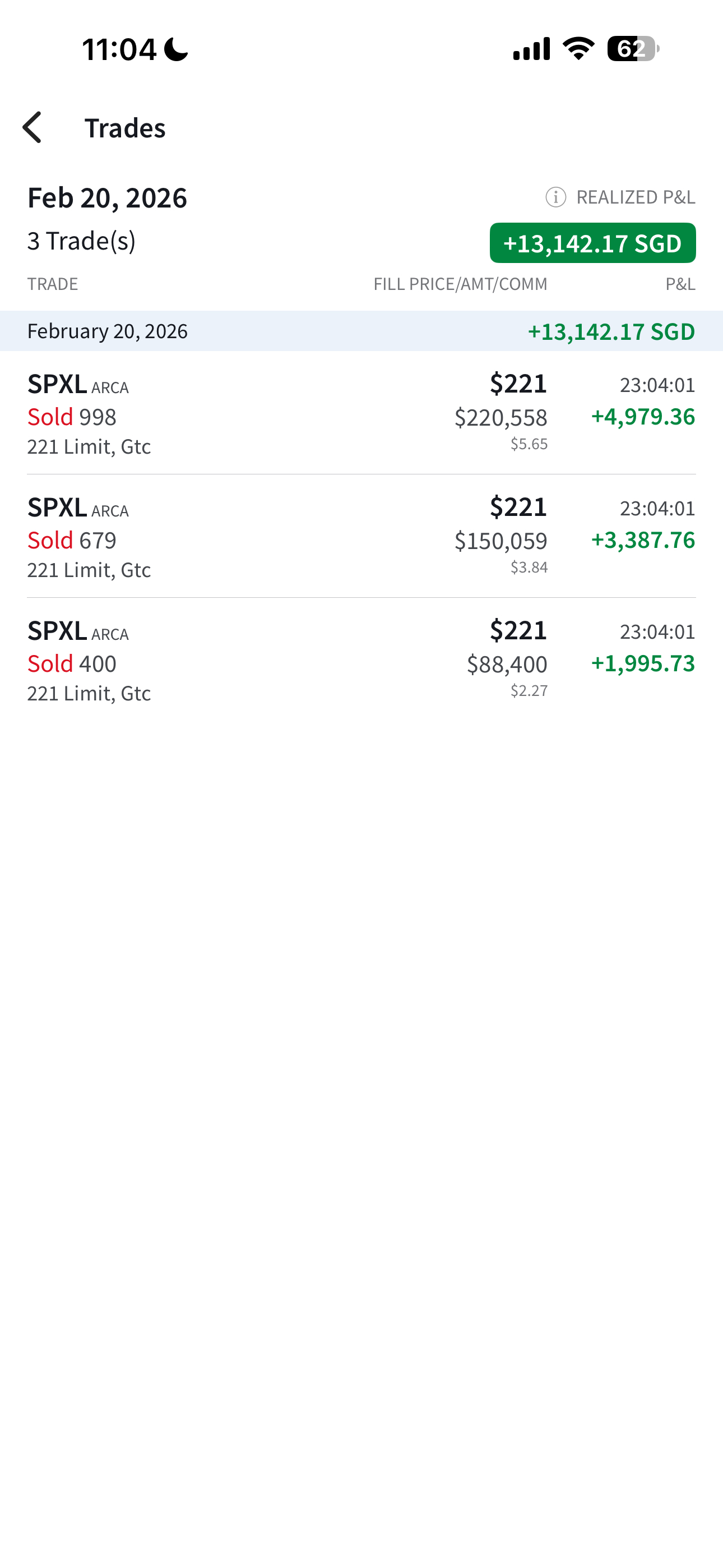Viewport: 723px width, 1568px height.
Task: Tap the Wi-Fi status icon
Action: click(x=578, y=49)
